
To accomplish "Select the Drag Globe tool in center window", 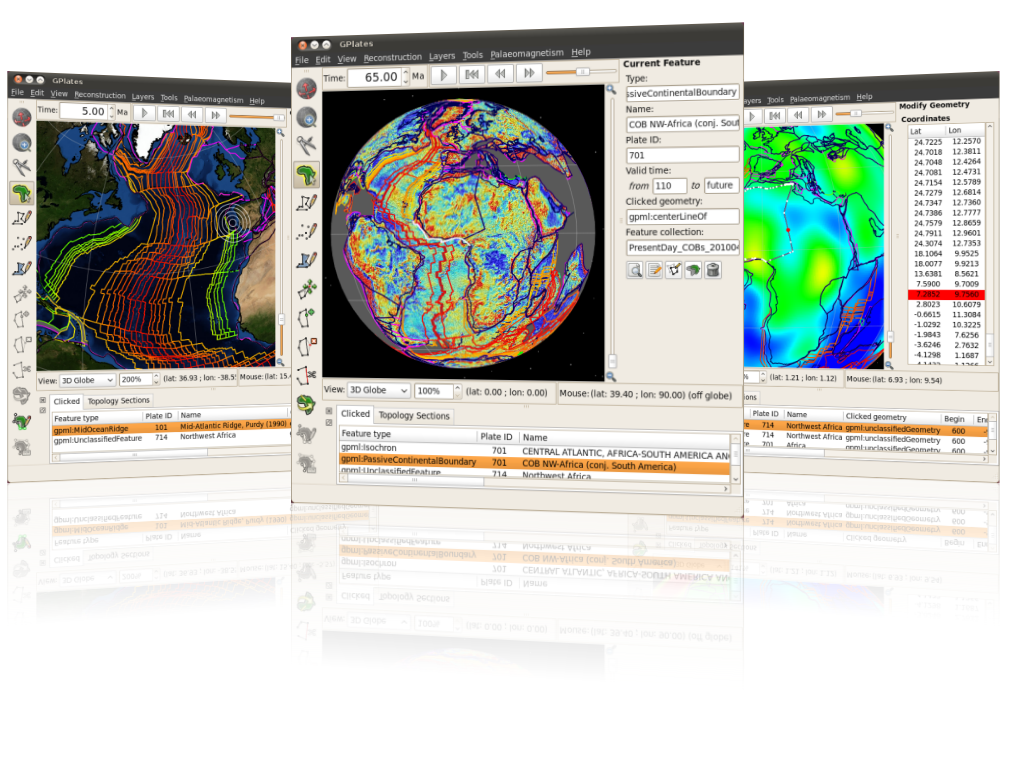I will [x=306, y=88].
